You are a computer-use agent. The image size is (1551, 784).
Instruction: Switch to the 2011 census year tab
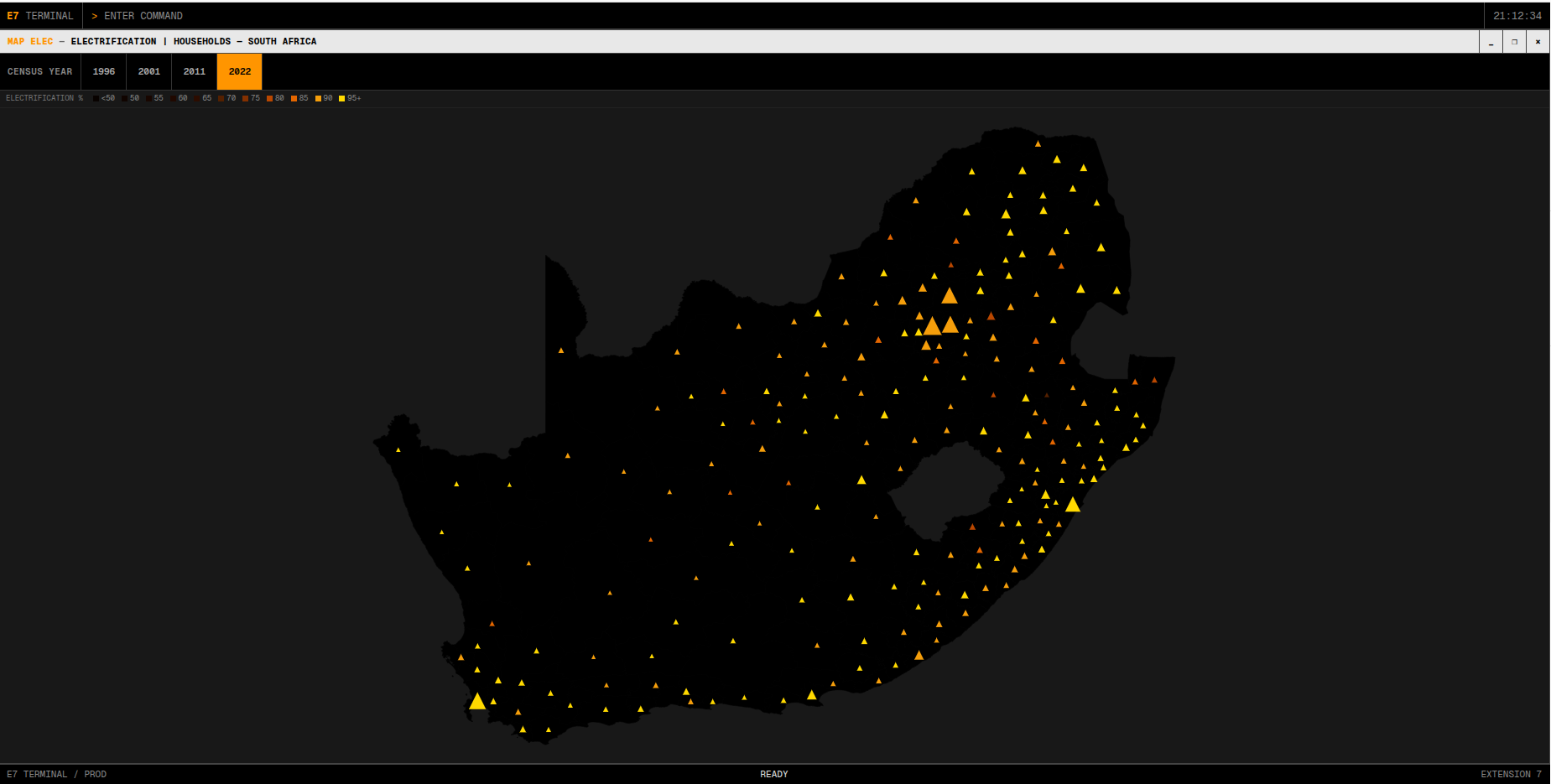(195, 71)
